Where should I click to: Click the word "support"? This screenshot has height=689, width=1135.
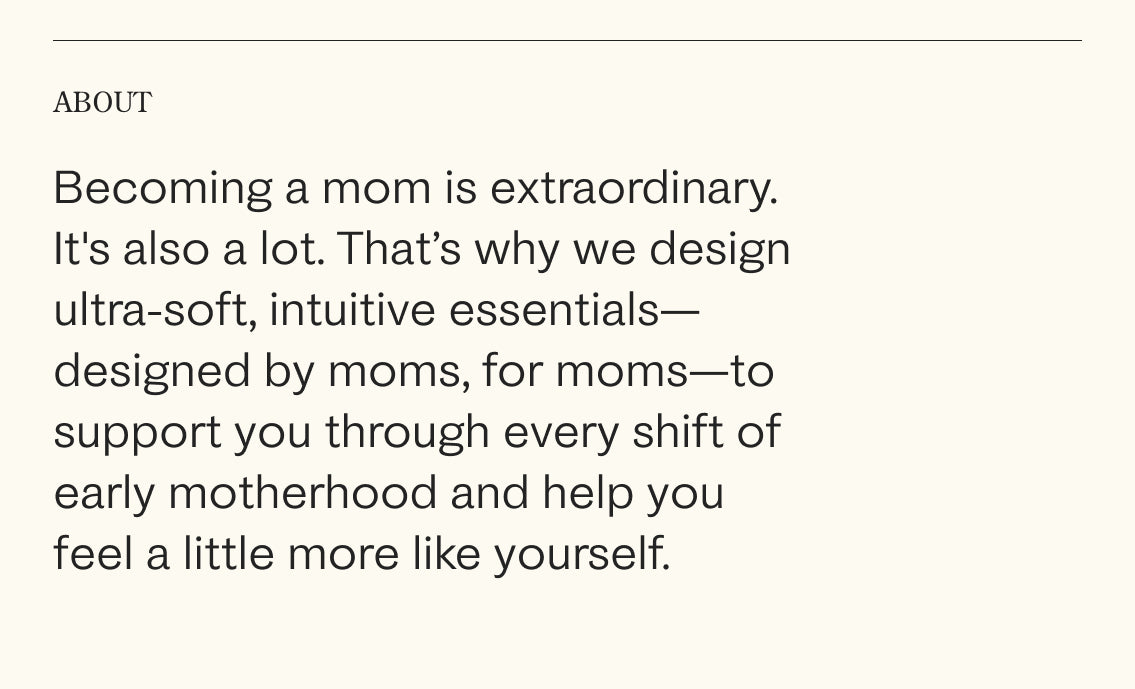[x=137, y=434]
